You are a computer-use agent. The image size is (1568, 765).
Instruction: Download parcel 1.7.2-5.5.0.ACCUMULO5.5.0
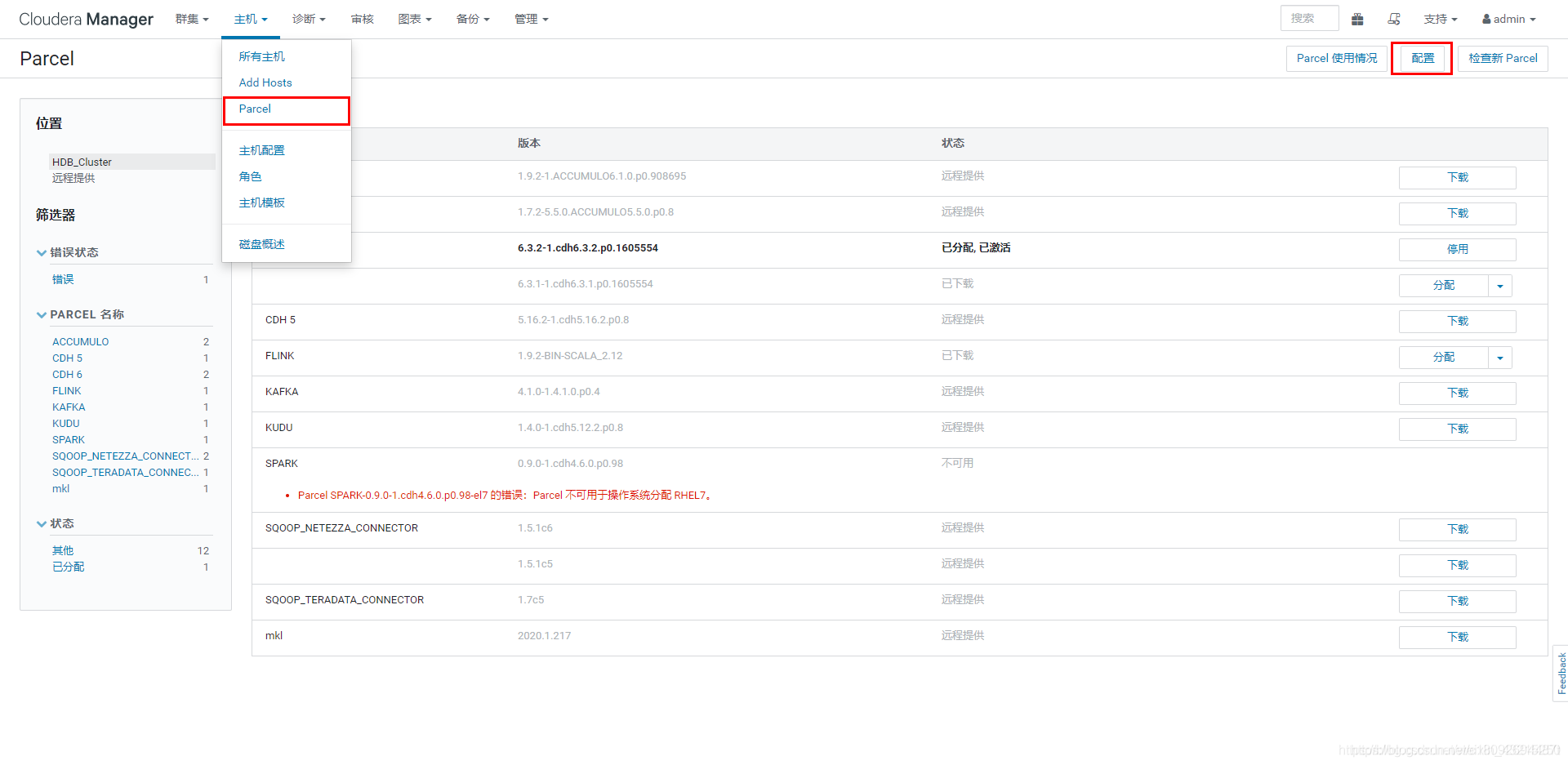(1457, 214)
